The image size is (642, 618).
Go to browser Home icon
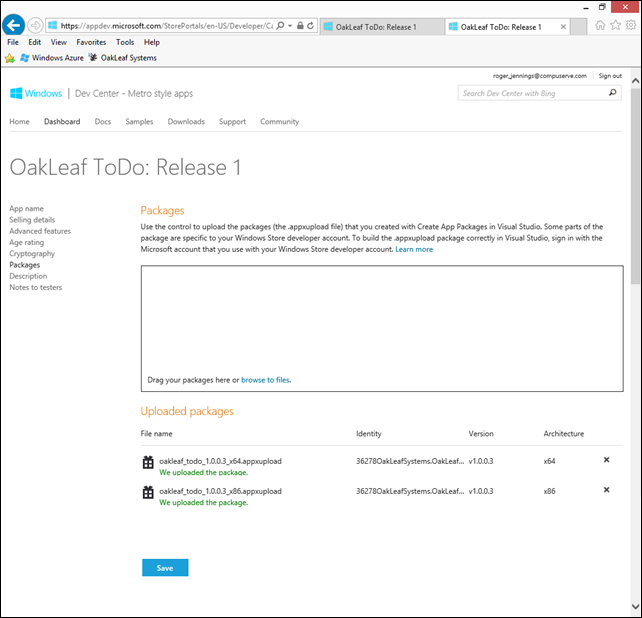[x=600, y=25]
